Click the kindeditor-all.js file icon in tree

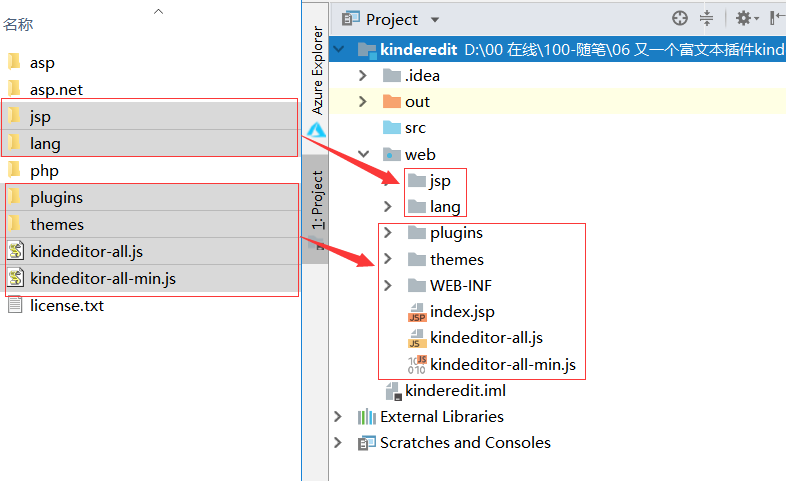pyautogui.click(x=417, y=338)
